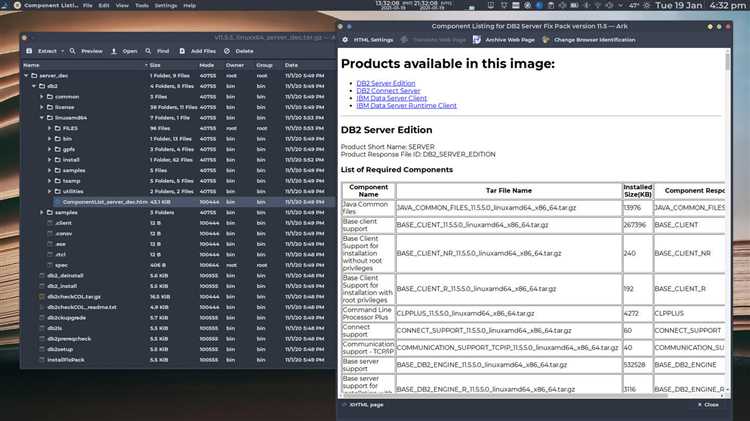Click the Delete toolbar icon

(x=227, y=50)
